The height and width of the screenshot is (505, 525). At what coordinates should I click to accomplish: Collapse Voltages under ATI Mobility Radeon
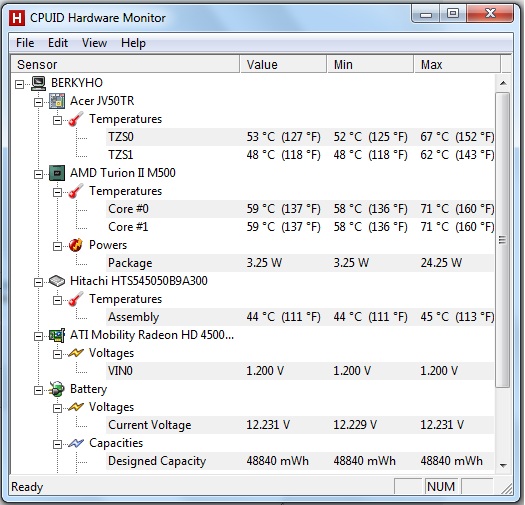pyautogui.click(x=57, y=354)
